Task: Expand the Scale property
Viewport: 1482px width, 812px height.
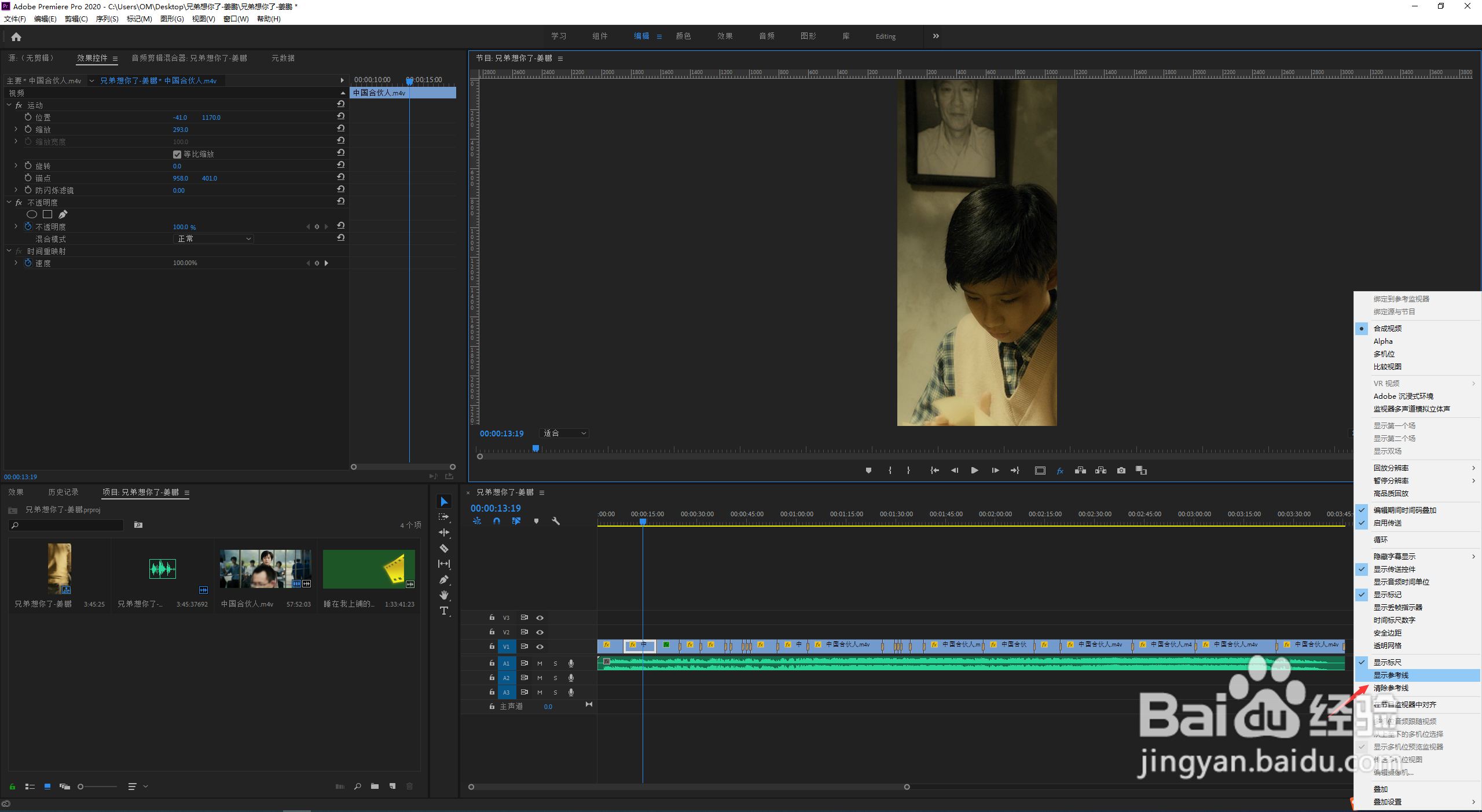Action: coord(16,129)
